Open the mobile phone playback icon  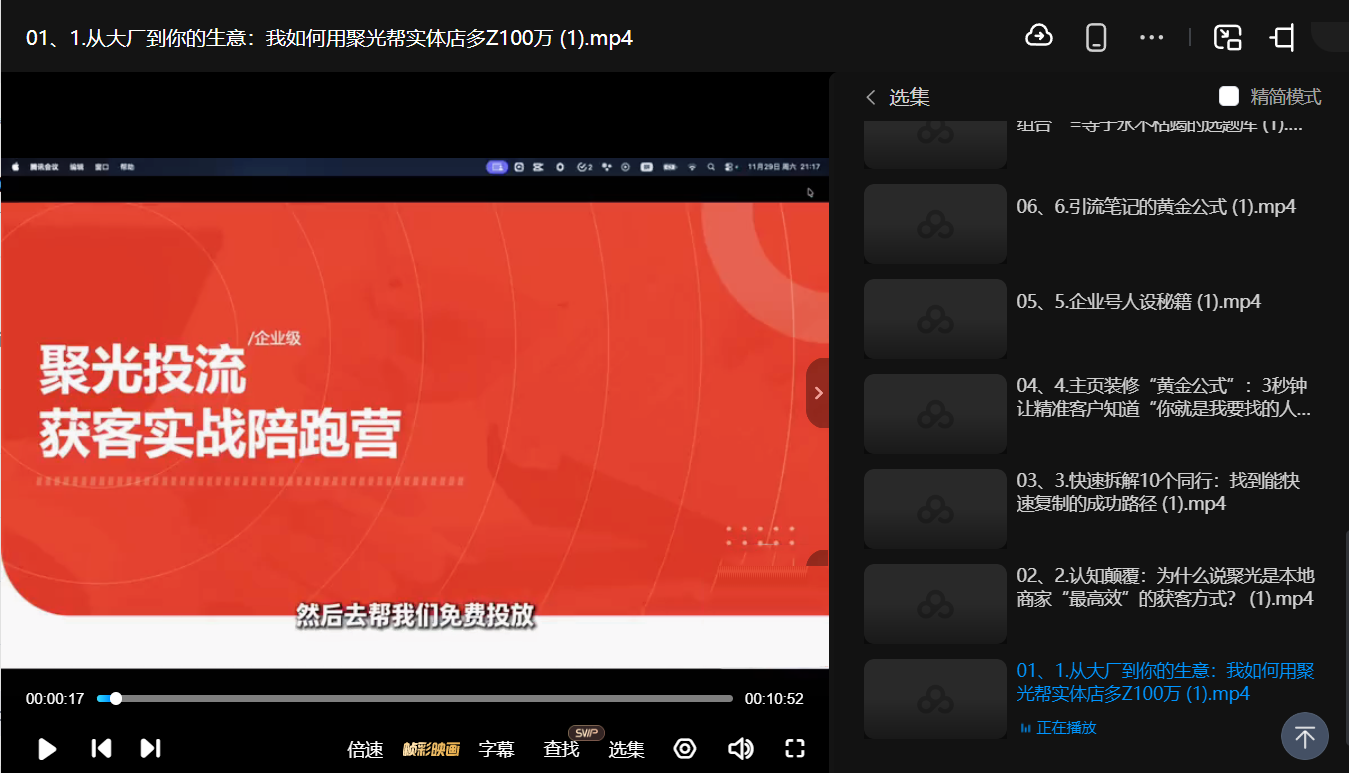tap(1096, 38)
